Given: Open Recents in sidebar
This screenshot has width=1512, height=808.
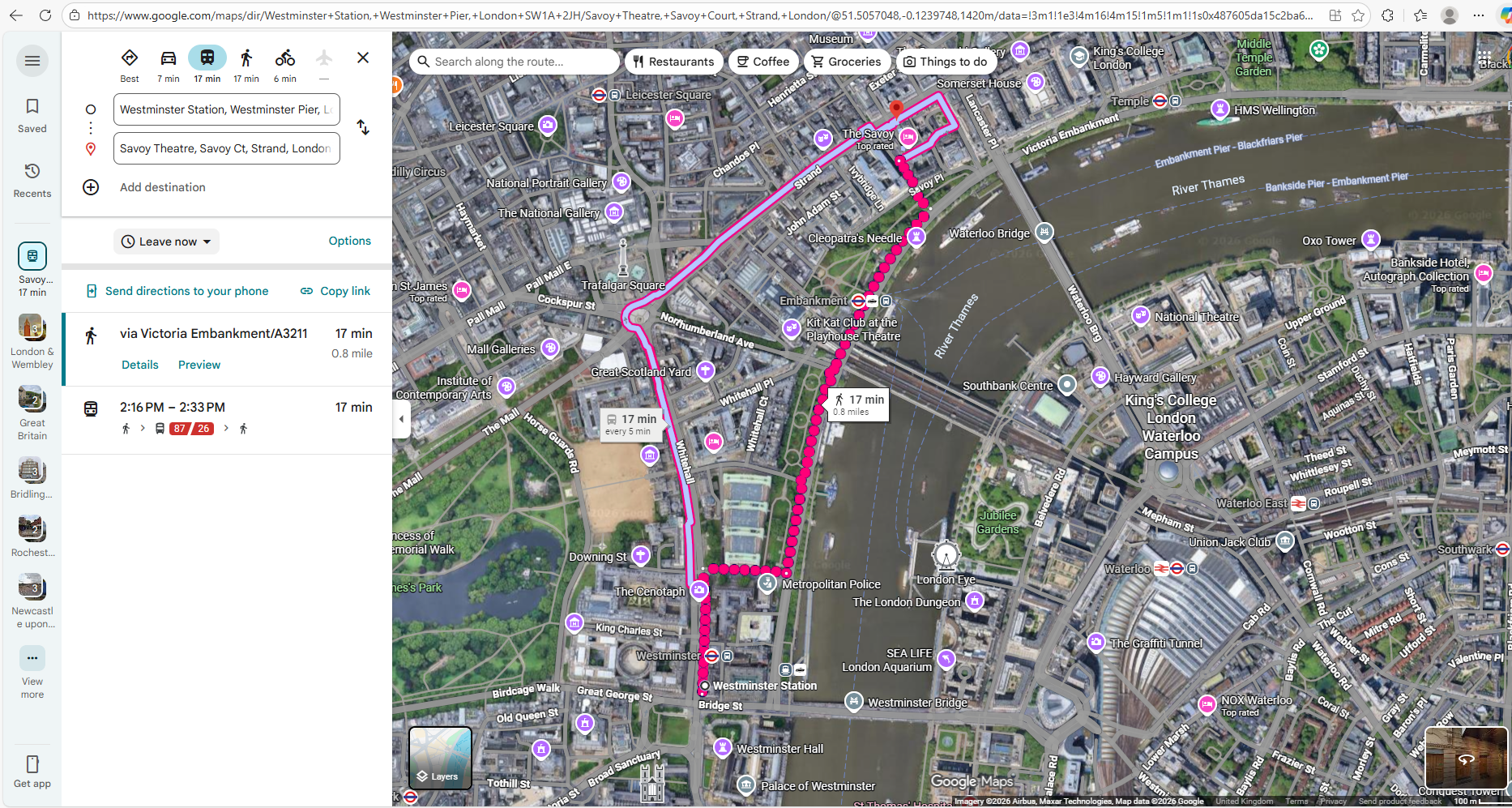Looking at the screenshot, I should click(x=32, y=181).
